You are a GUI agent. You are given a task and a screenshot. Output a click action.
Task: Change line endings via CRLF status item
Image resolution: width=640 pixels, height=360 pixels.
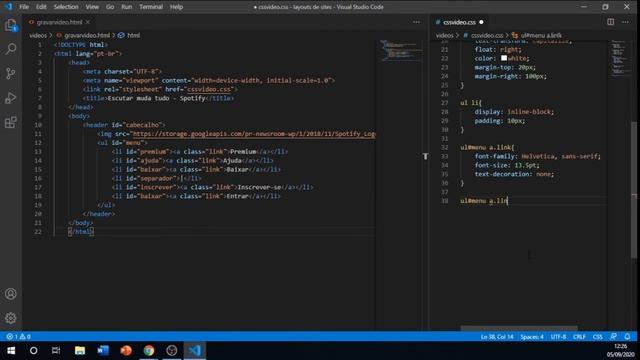point(579,337)
